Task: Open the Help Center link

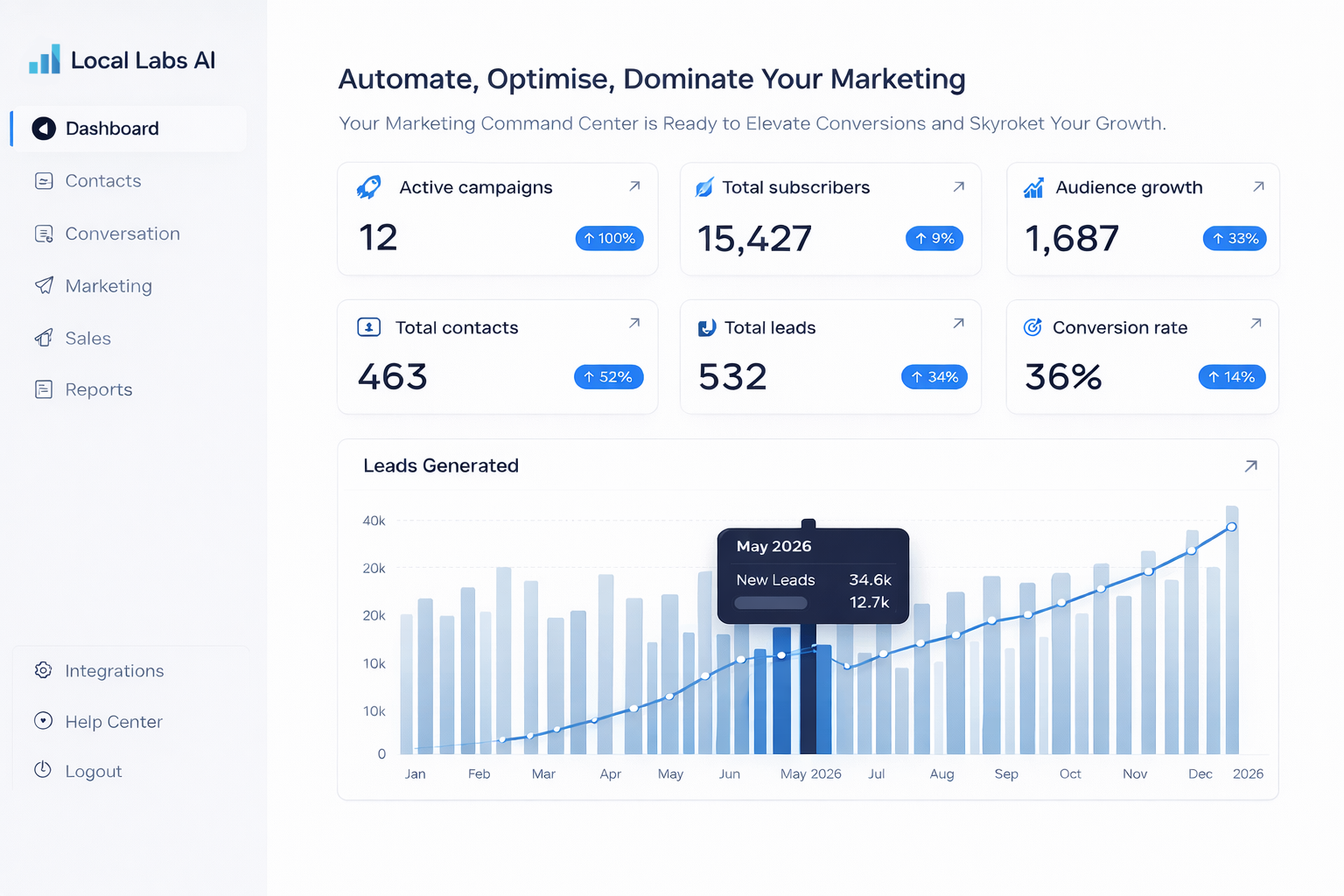Action: pos(114,722)
